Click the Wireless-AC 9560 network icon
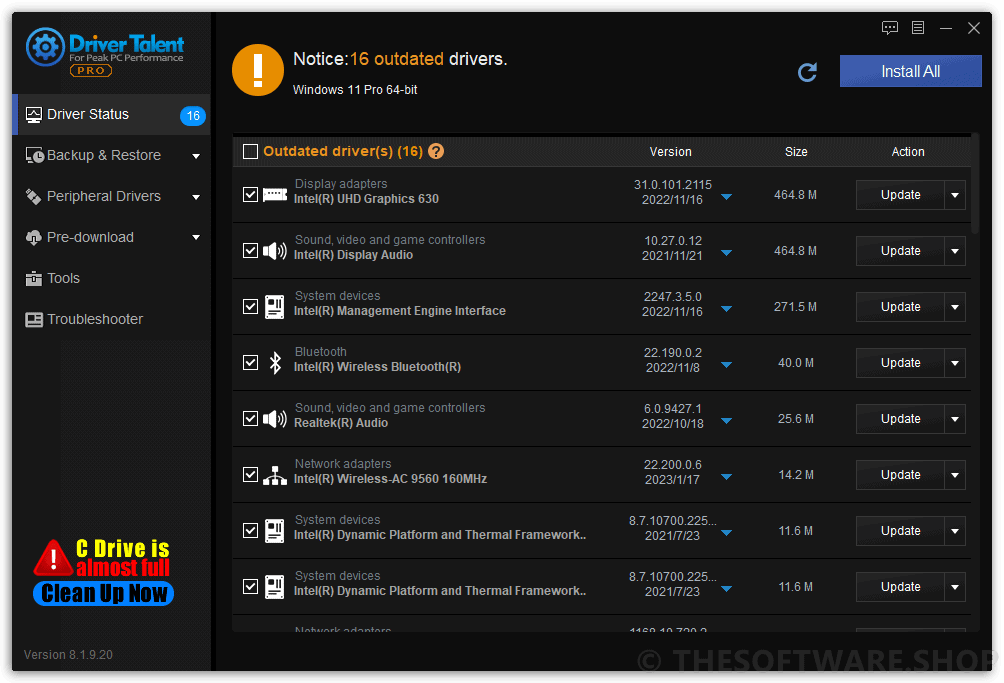This screenshot has height=683, width=1004. click(x=275, y=475)
